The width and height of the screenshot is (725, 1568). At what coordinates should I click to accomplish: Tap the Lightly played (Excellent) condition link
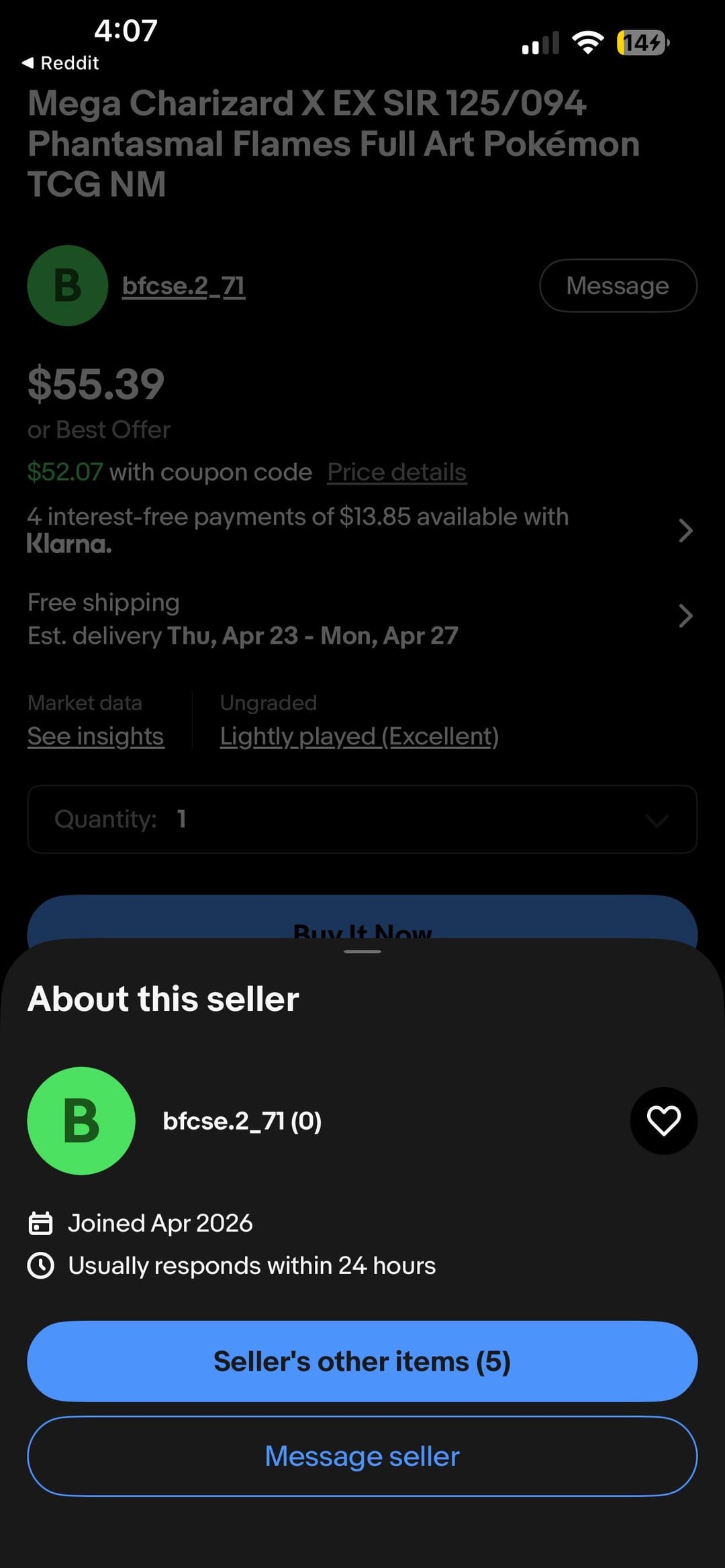tap(359, 736)
